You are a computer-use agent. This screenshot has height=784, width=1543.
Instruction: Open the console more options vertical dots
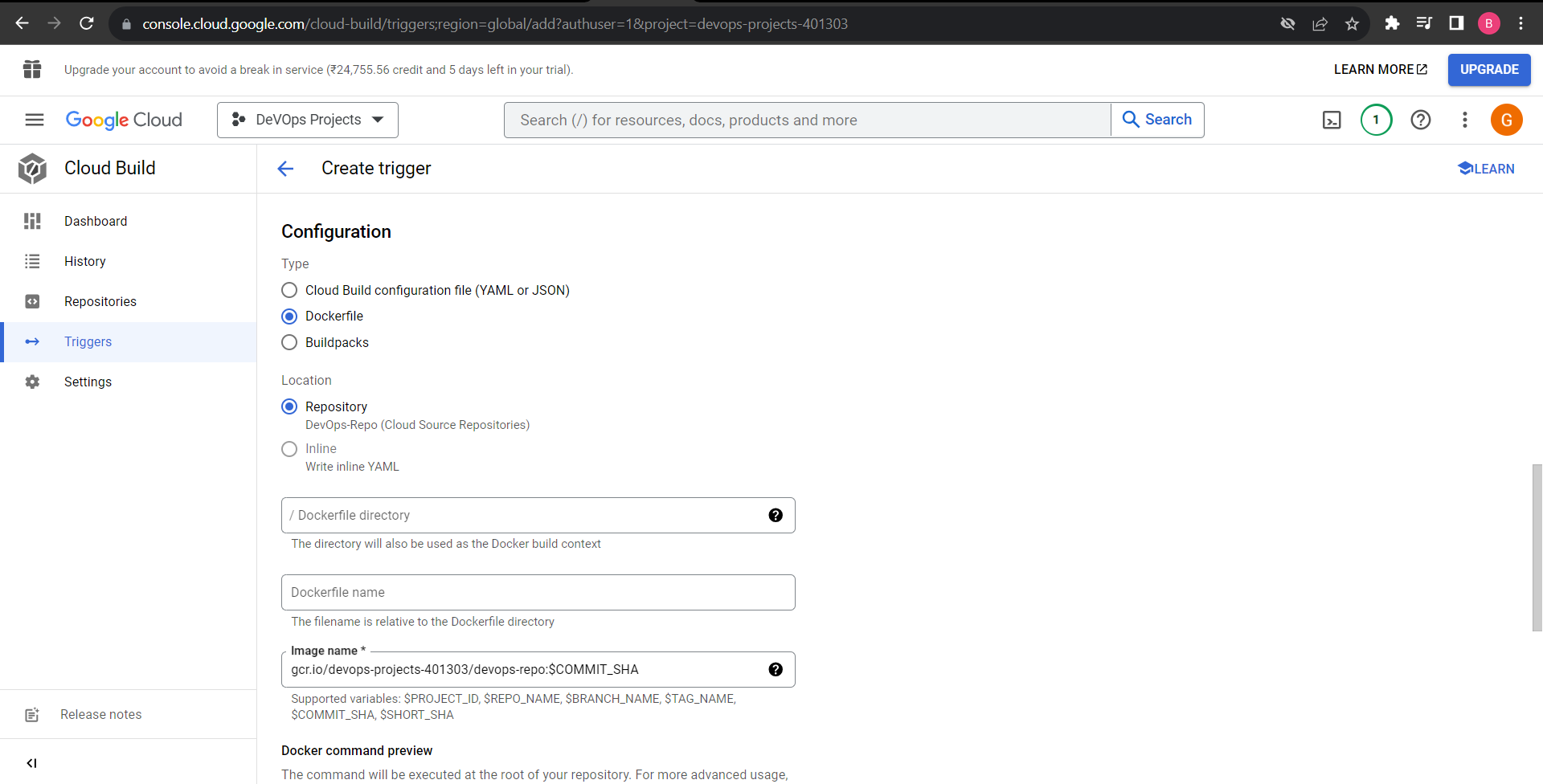click(1465, 120)
